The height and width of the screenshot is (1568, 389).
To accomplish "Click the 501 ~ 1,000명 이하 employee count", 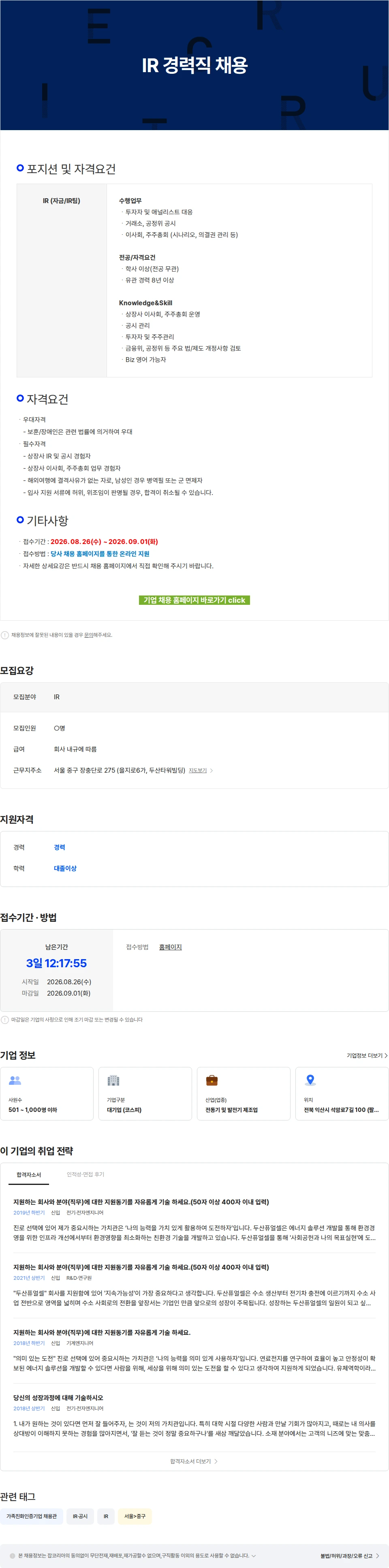I will 33,1110.
